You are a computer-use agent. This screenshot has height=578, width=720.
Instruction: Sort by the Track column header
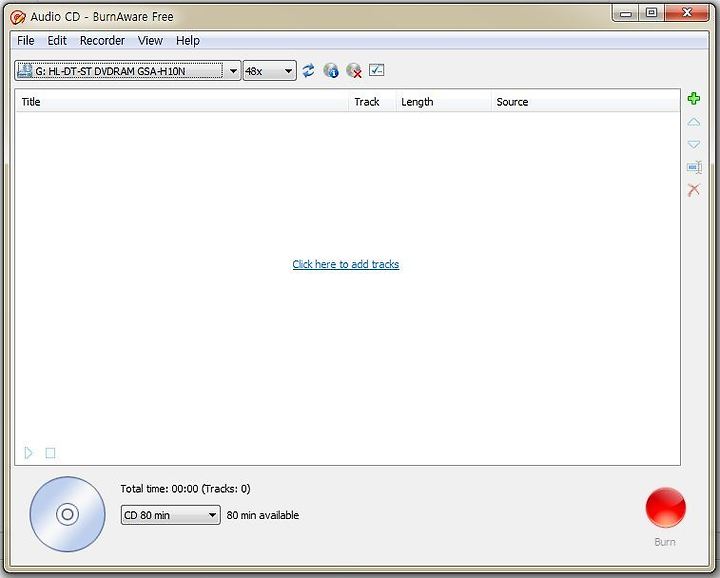372,102
